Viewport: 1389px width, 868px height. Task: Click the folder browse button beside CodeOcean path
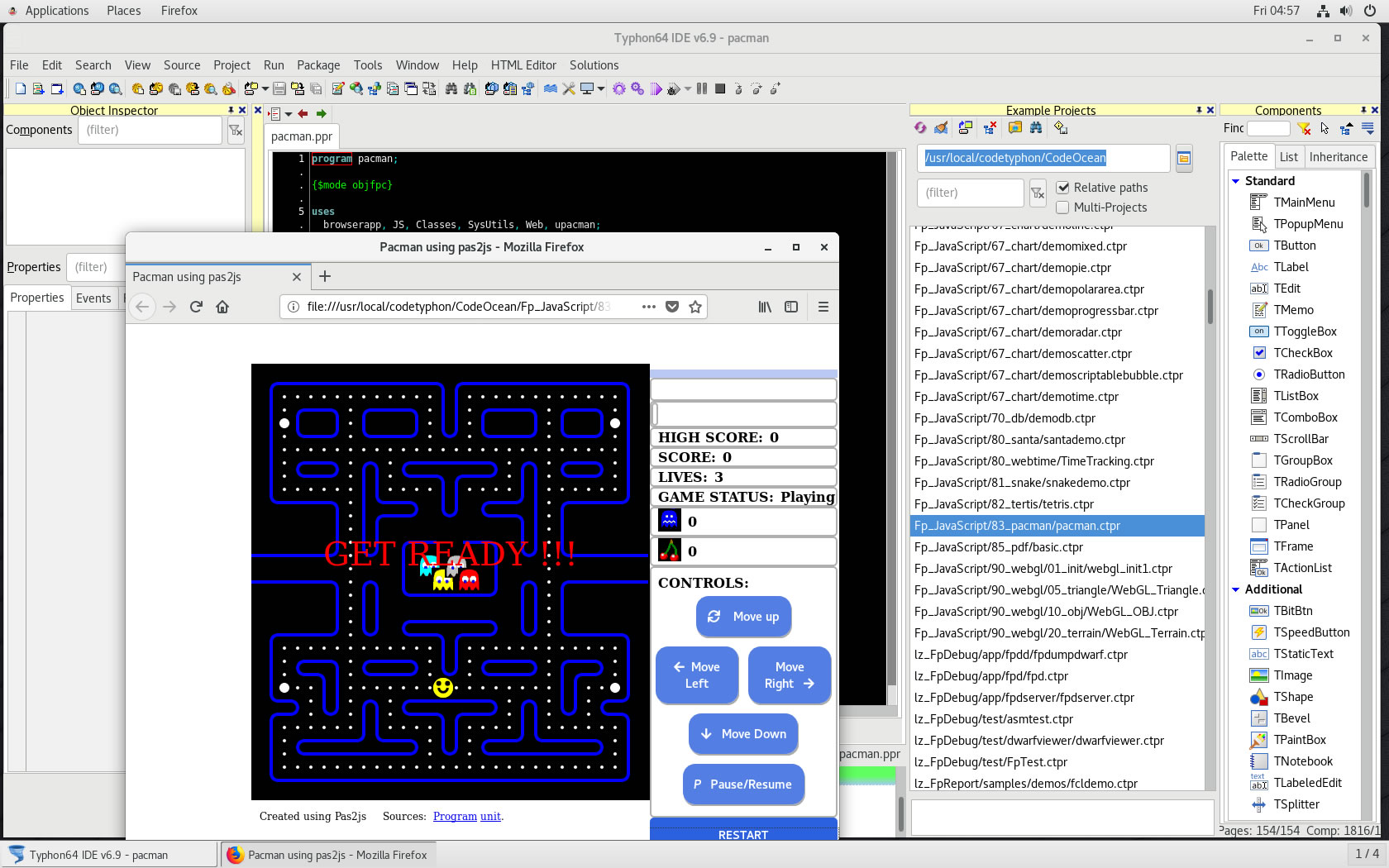click(1184, 158)
